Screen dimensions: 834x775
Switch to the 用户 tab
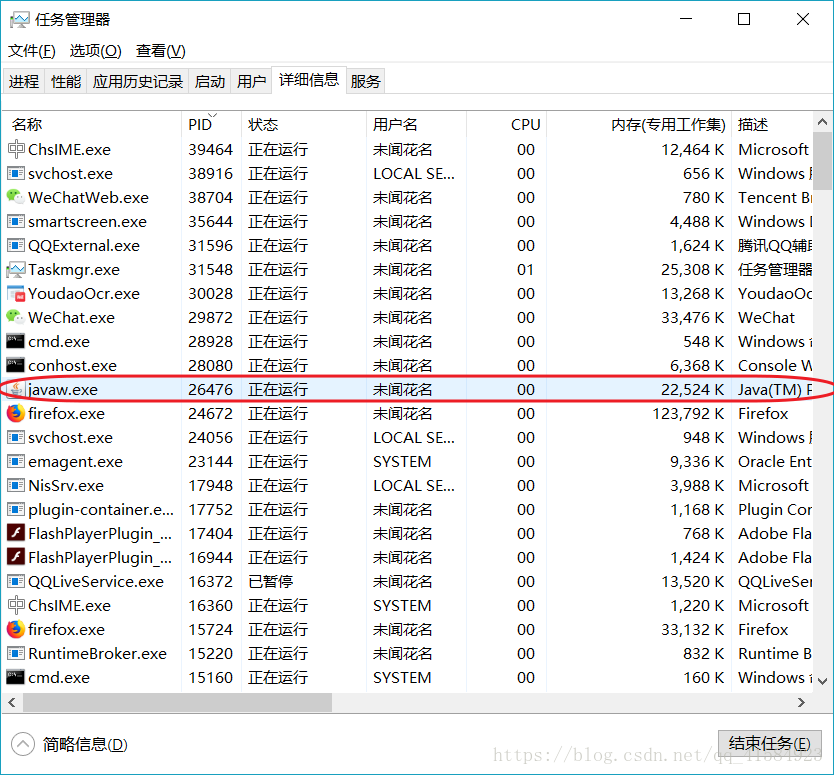pyautogui.click(x=252, y=81)
